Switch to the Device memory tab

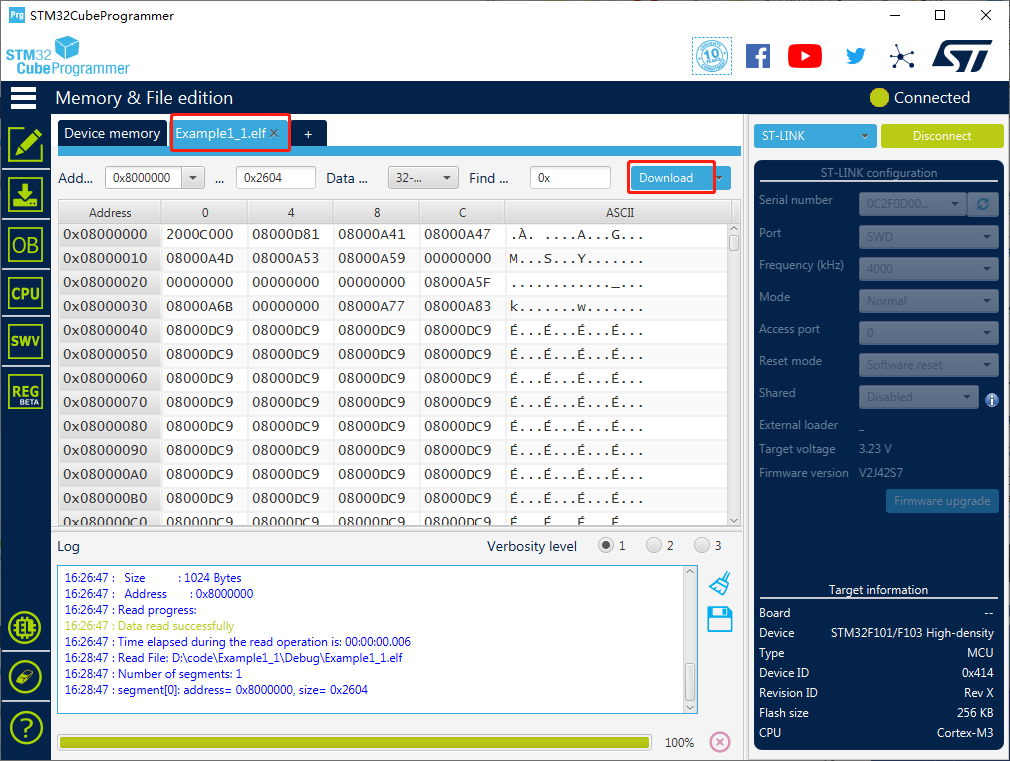[112, 133]
